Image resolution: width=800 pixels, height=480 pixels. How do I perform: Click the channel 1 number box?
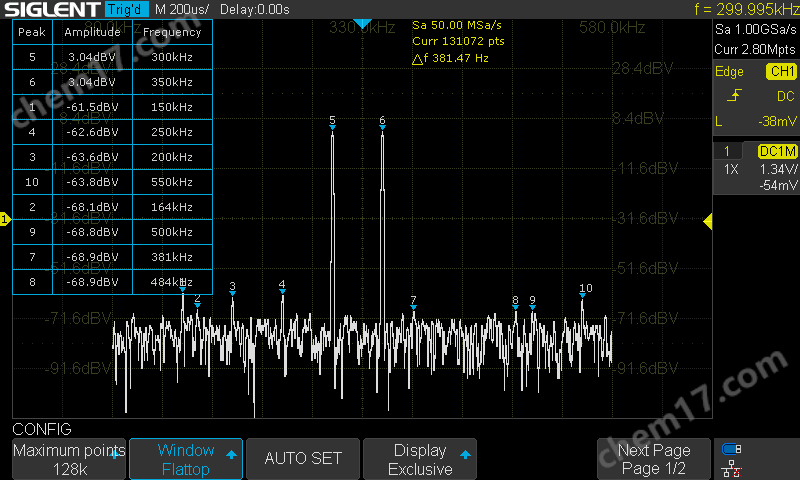coord(727,151)
